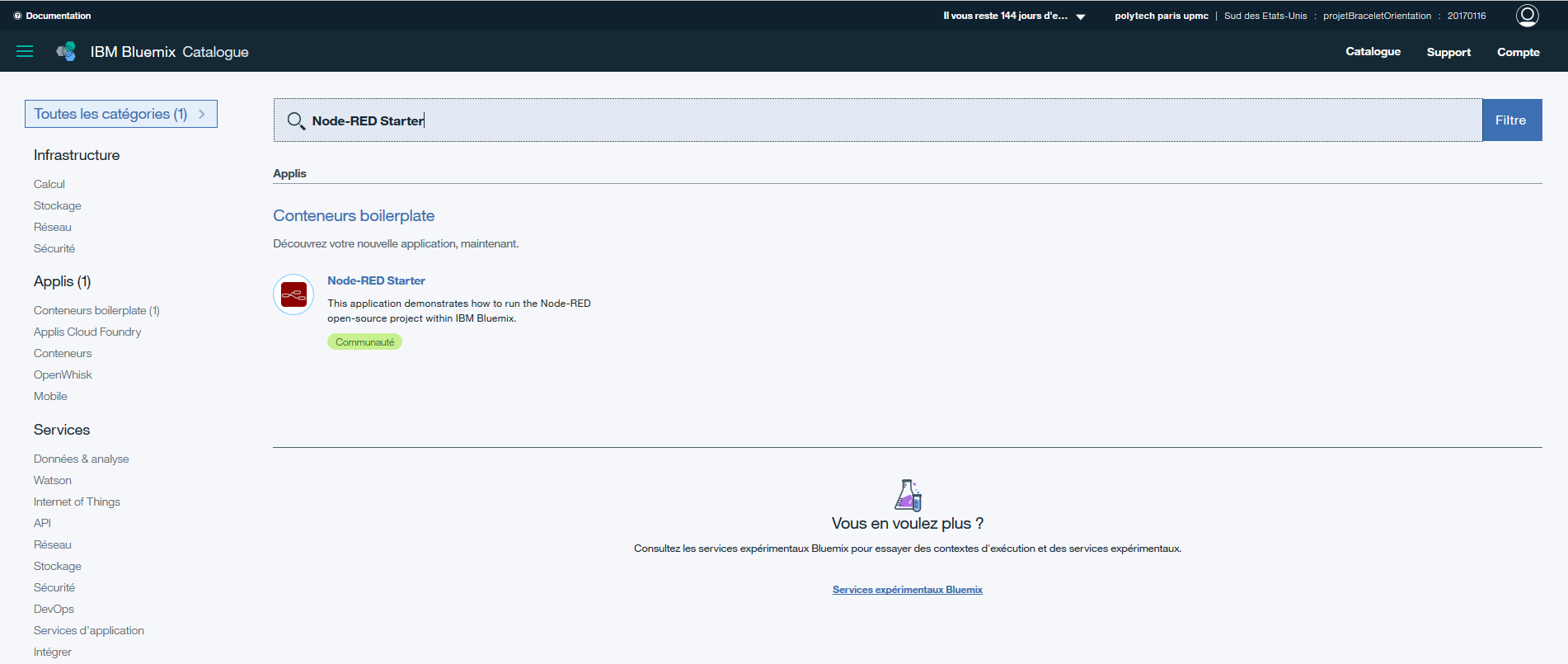Select Conteneurs boilerplate (1) category

pos(96,310)
